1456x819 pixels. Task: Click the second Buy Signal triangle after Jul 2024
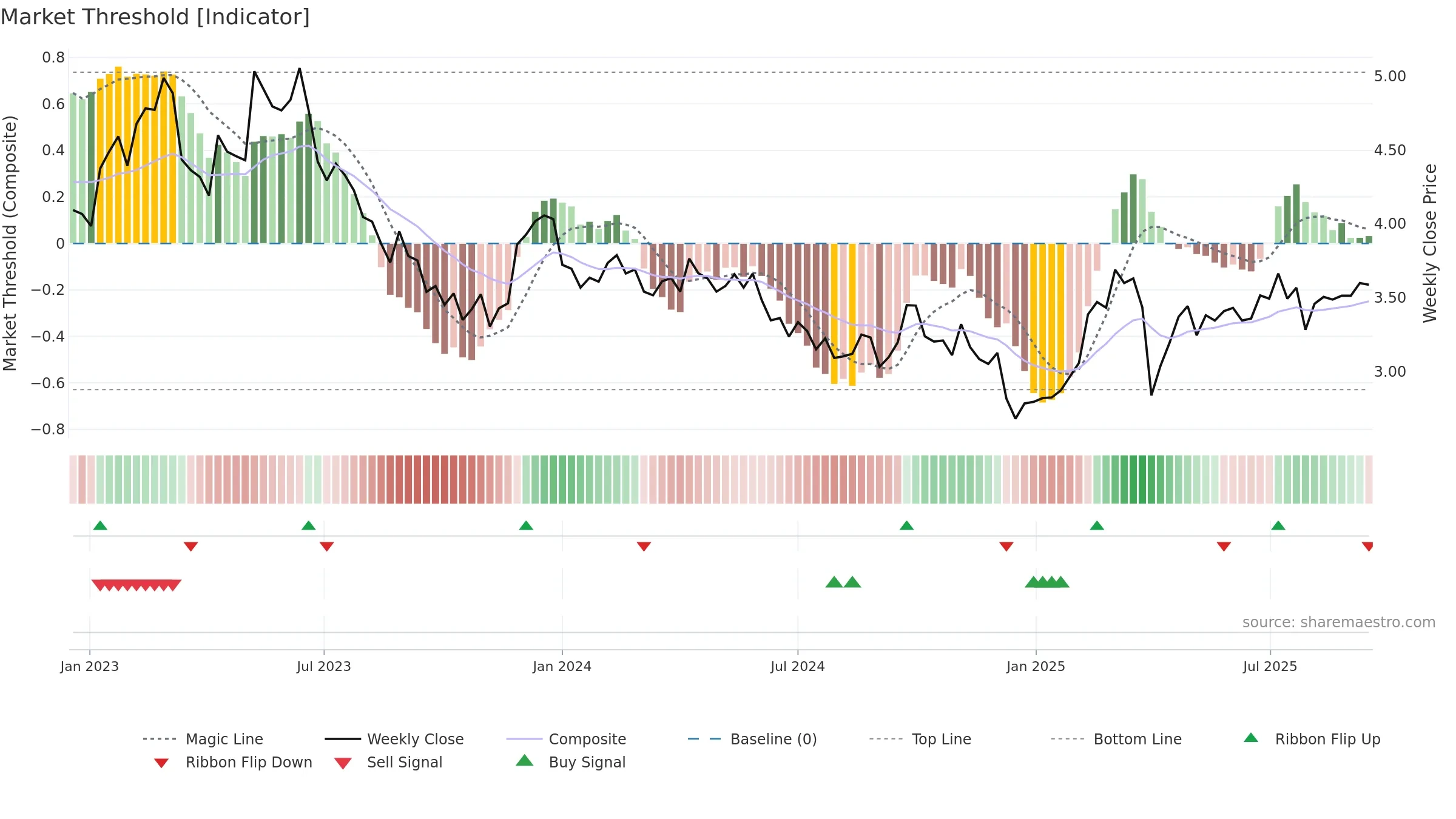click(852, 582)
